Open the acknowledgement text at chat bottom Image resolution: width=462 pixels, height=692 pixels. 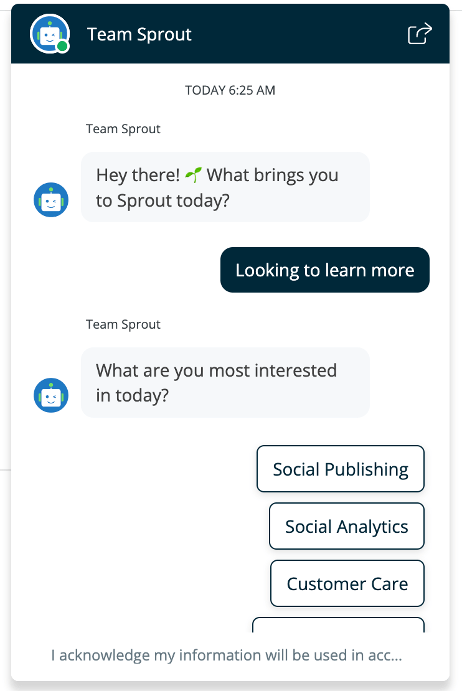[226, 655]
